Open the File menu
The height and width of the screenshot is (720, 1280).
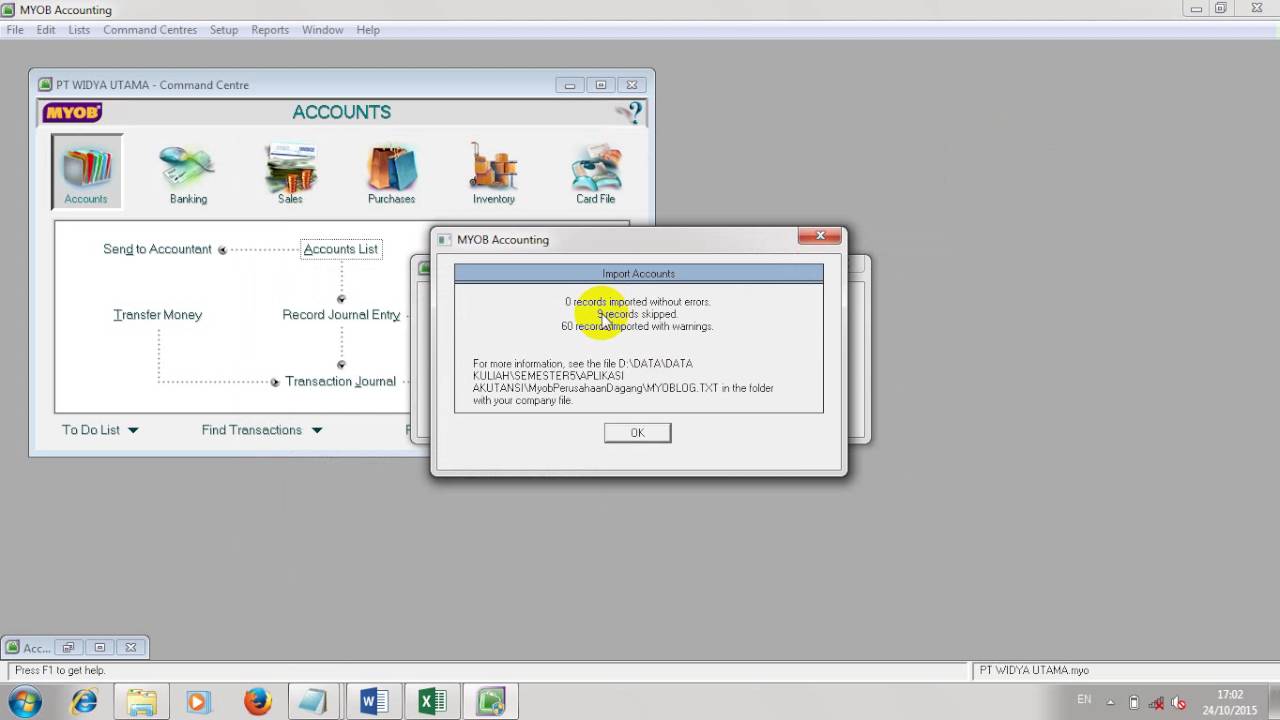15,30
